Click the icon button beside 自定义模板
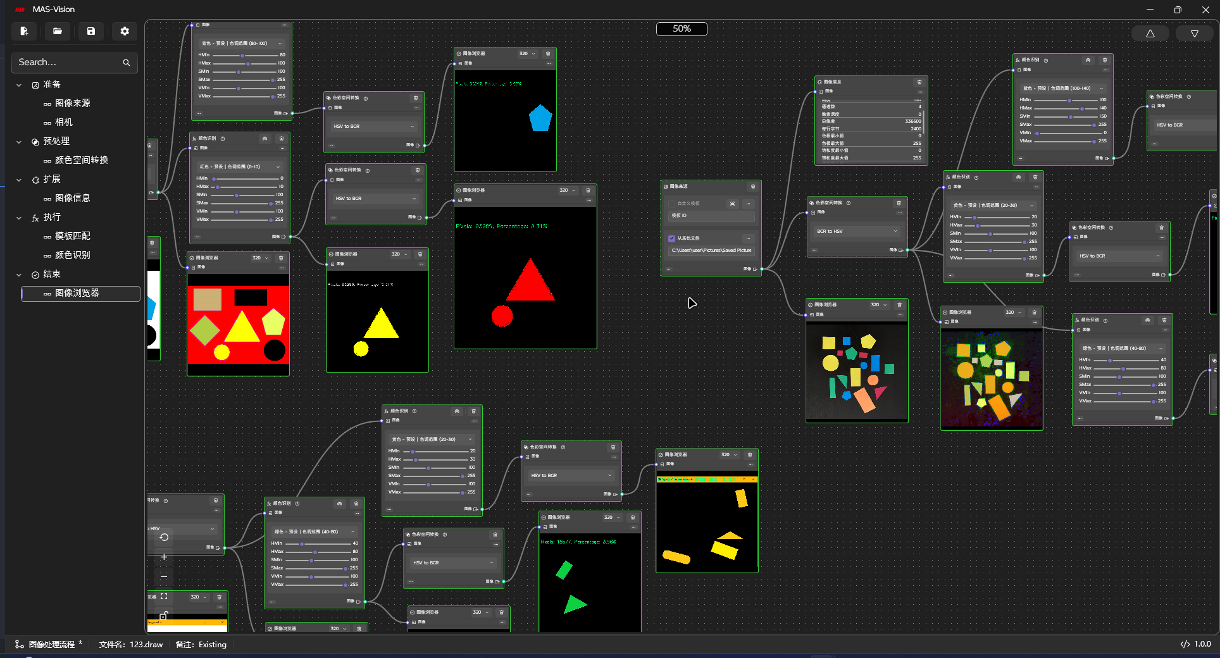Image resolution: width=1220 pixels, height=658 pixels. [733, 203]
